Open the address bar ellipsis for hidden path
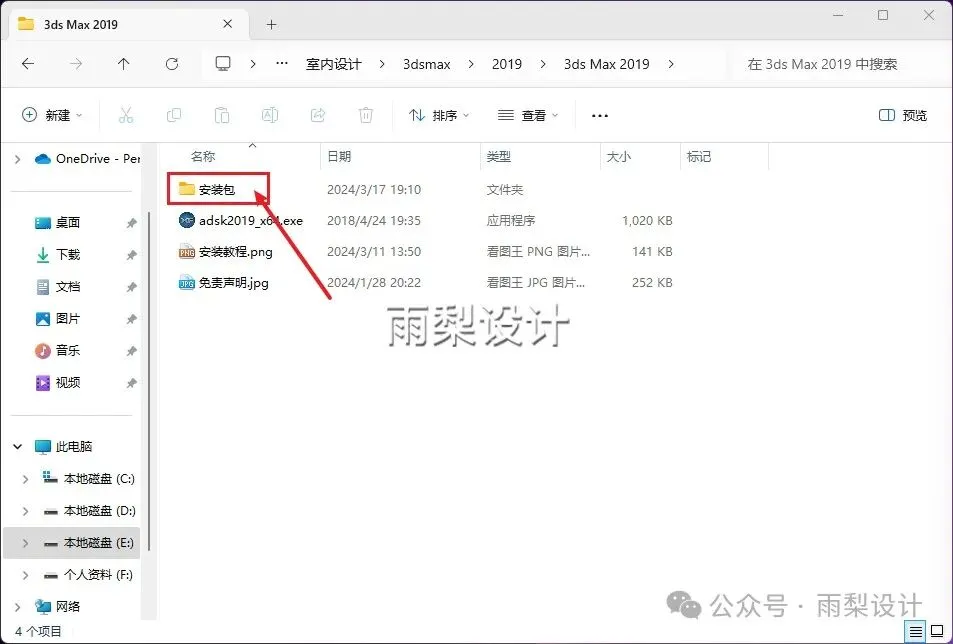 click(x=281, y=63)
